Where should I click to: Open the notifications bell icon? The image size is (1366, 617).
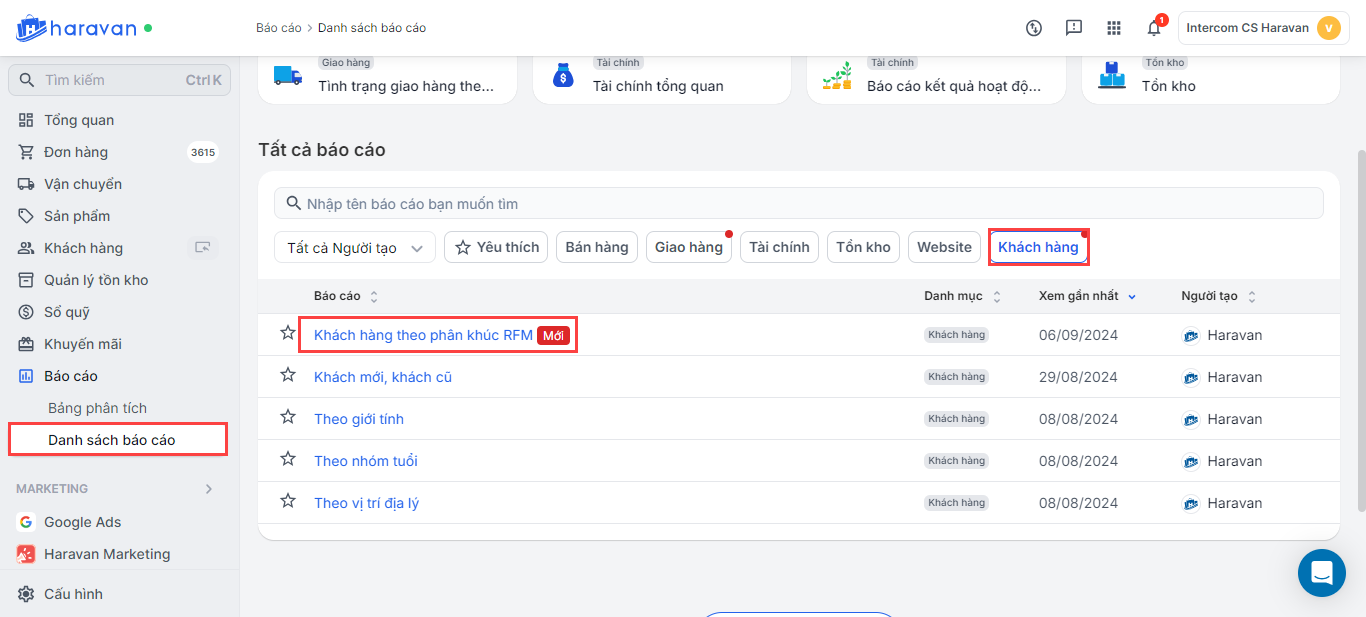(1153, 28)
